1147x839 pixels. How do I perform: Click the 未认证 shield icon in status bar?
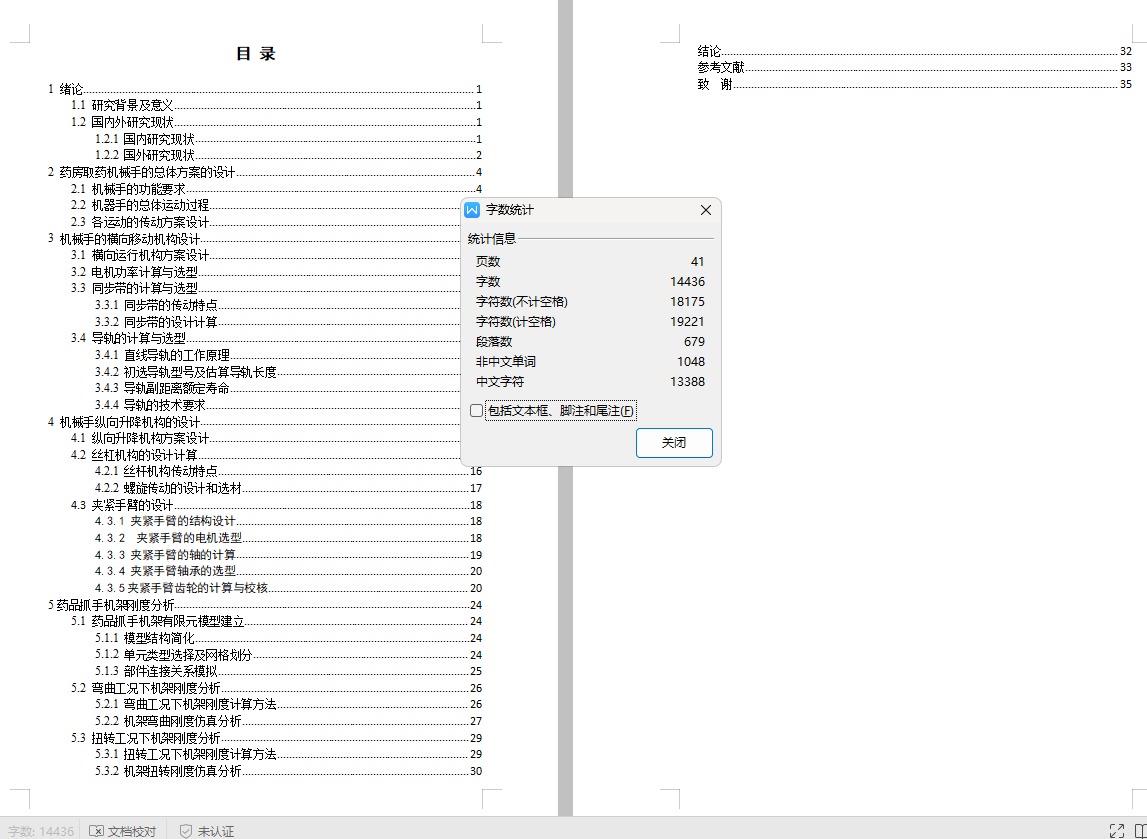click(x=186, y=831)
